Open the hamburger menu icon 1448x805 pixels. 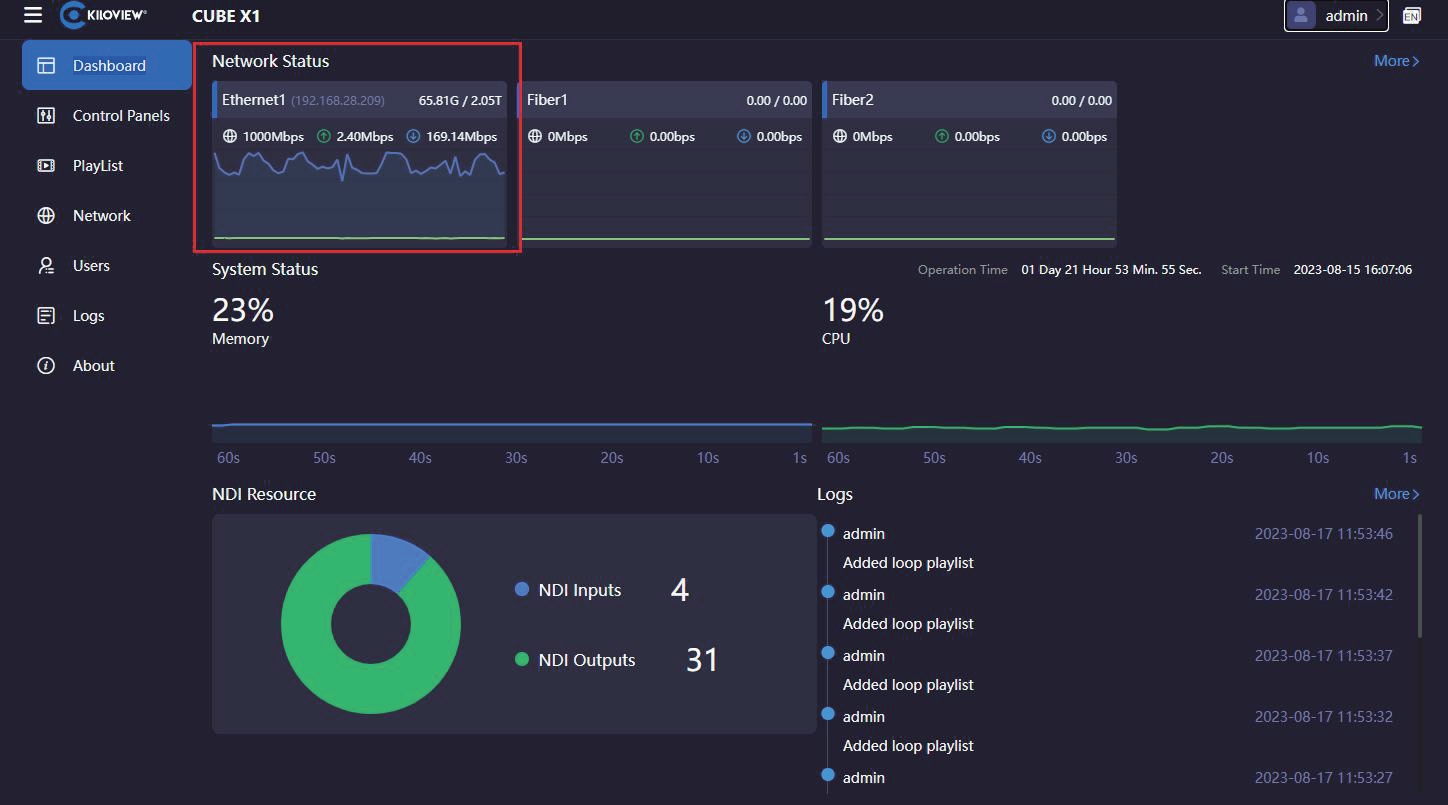click(33, 15)
